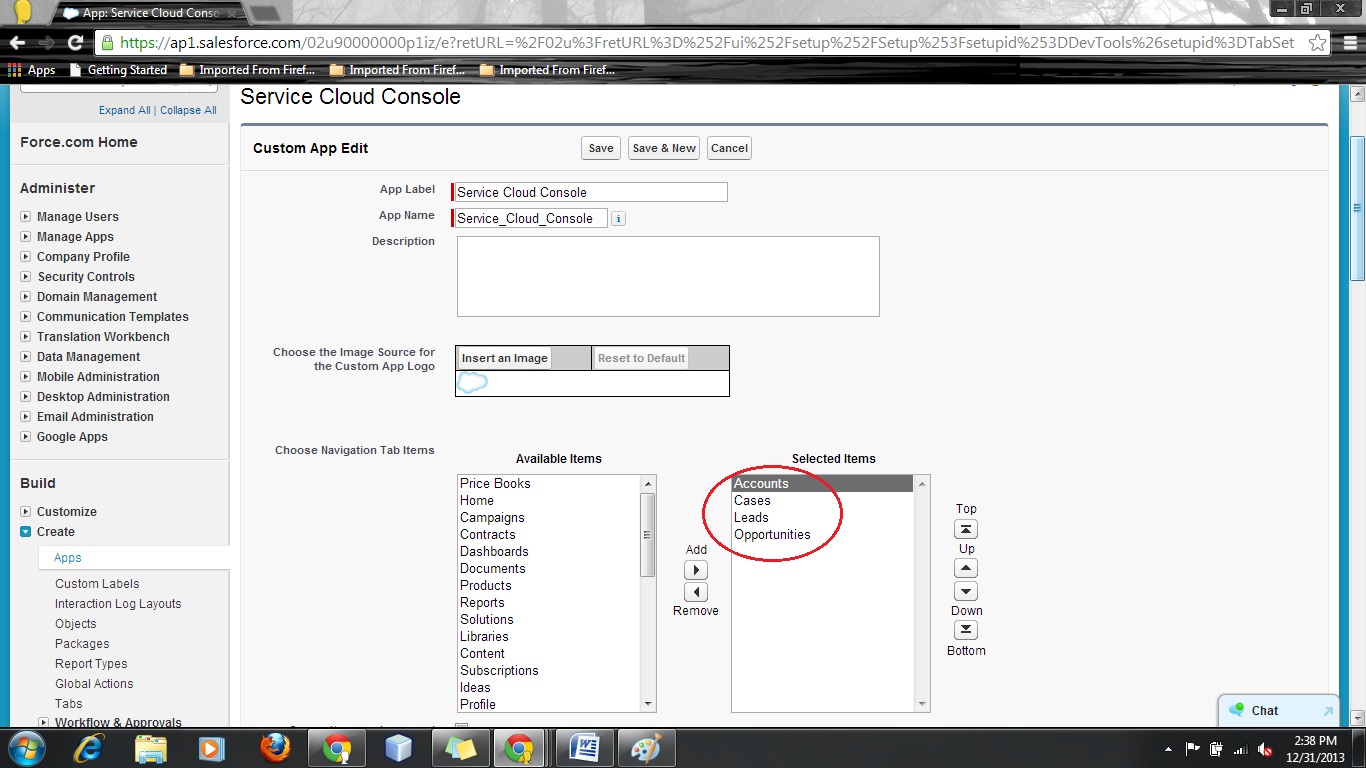Open Windows Media Player from the taskbar

211,748
